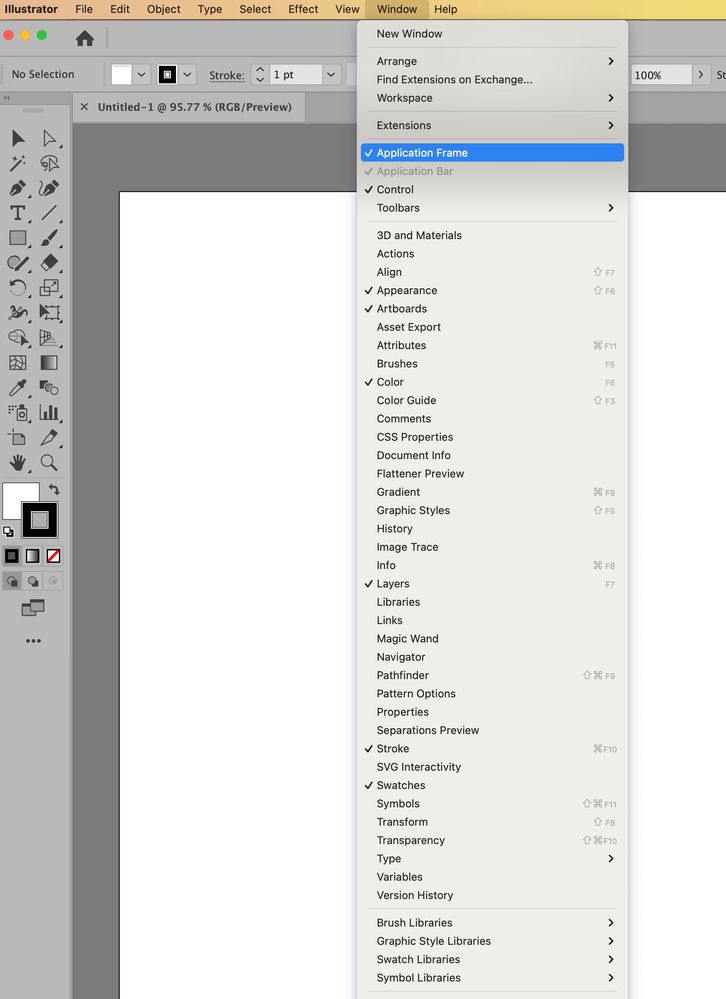
Task: Choose the Lasso tool
Action: point(49,163)
